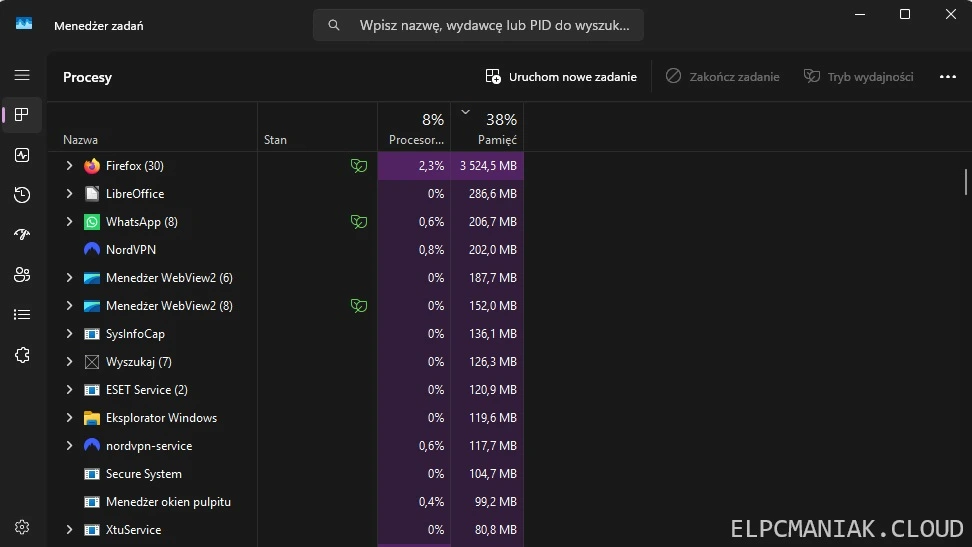The height and width of the screenshot is (547, 972).
Task: Open the Services page in sidebar
Action: point(22,355)
